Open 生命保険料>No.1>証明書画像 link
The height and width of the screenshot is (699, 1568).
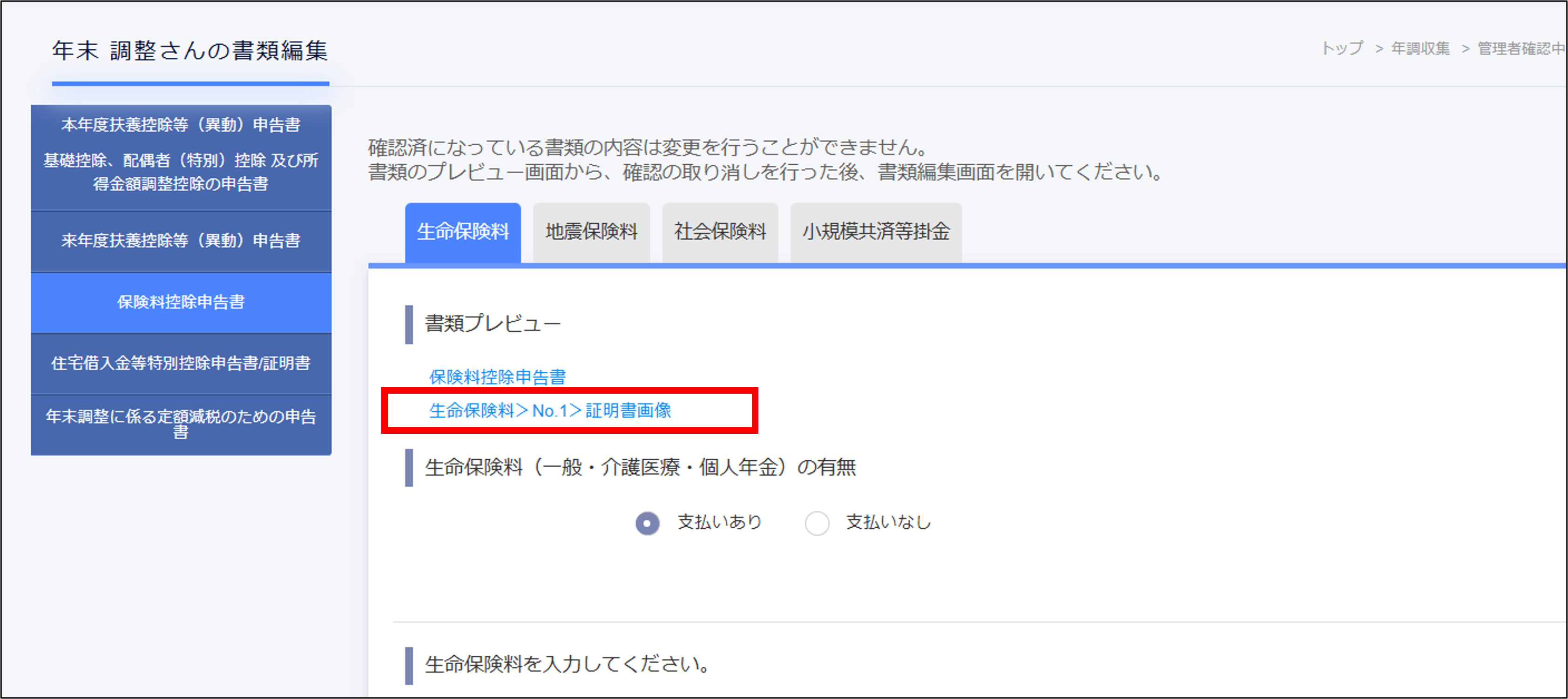[x=550, y=410]
